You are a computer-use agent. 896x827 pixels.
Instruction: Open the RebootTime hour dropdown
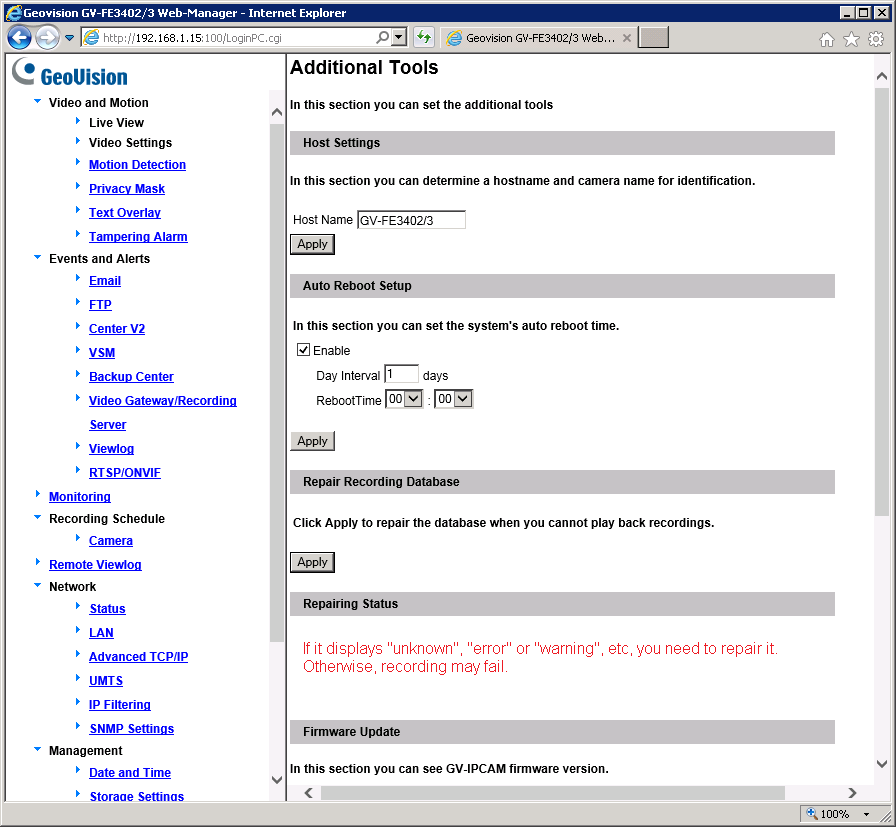coord(405,399)
